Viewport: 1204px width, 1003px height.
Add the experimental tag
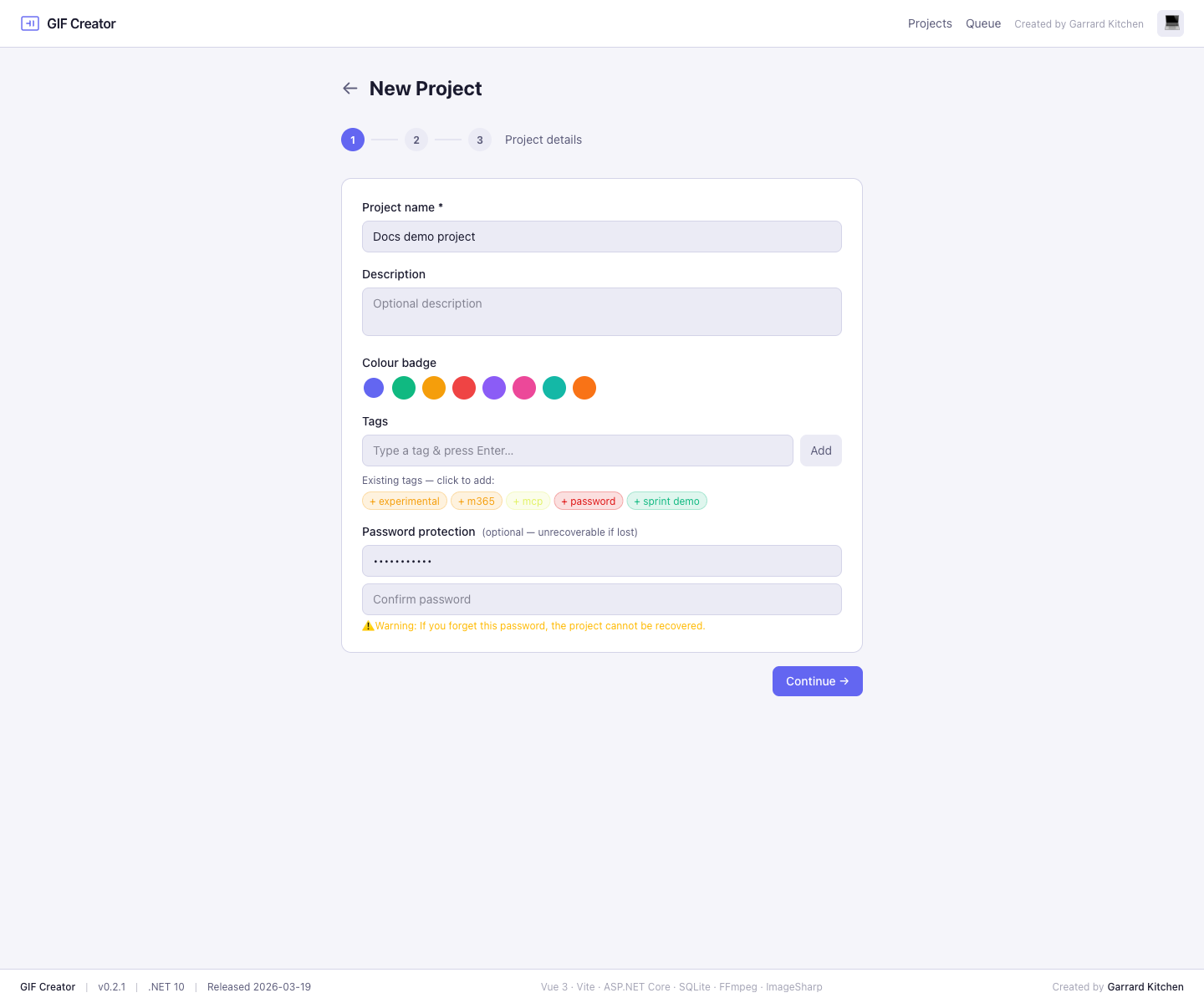[405, 501]
